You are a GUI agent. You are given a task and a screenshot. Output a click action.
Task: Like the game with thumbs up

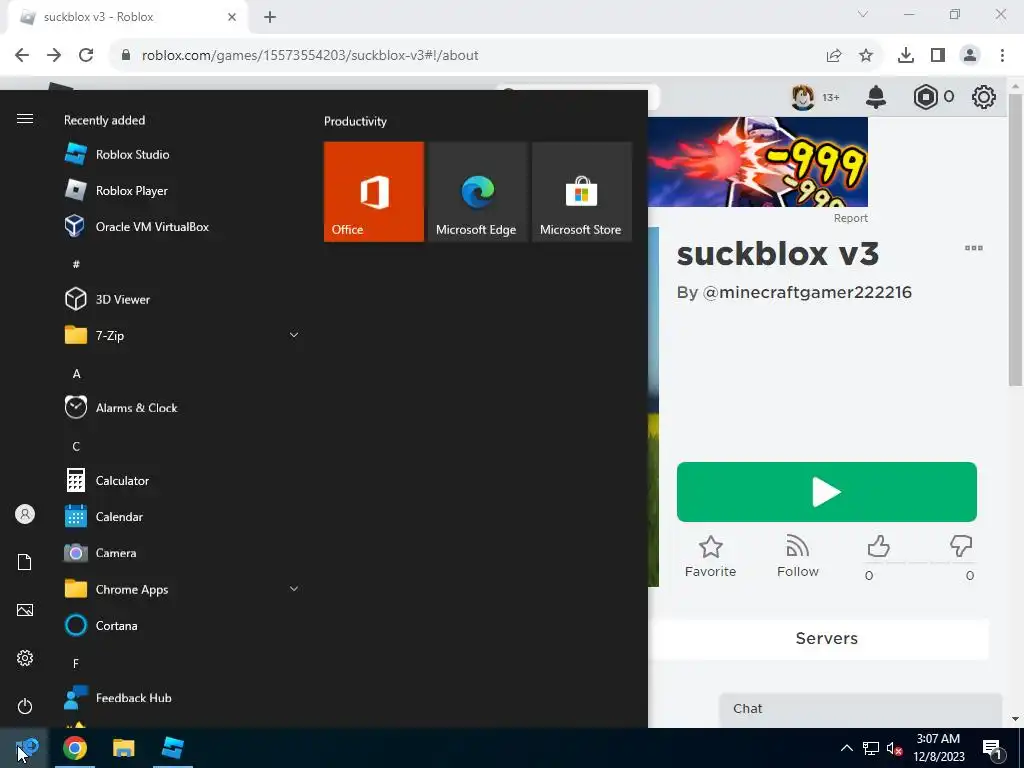pyautogui.click(x=878, y=547)
